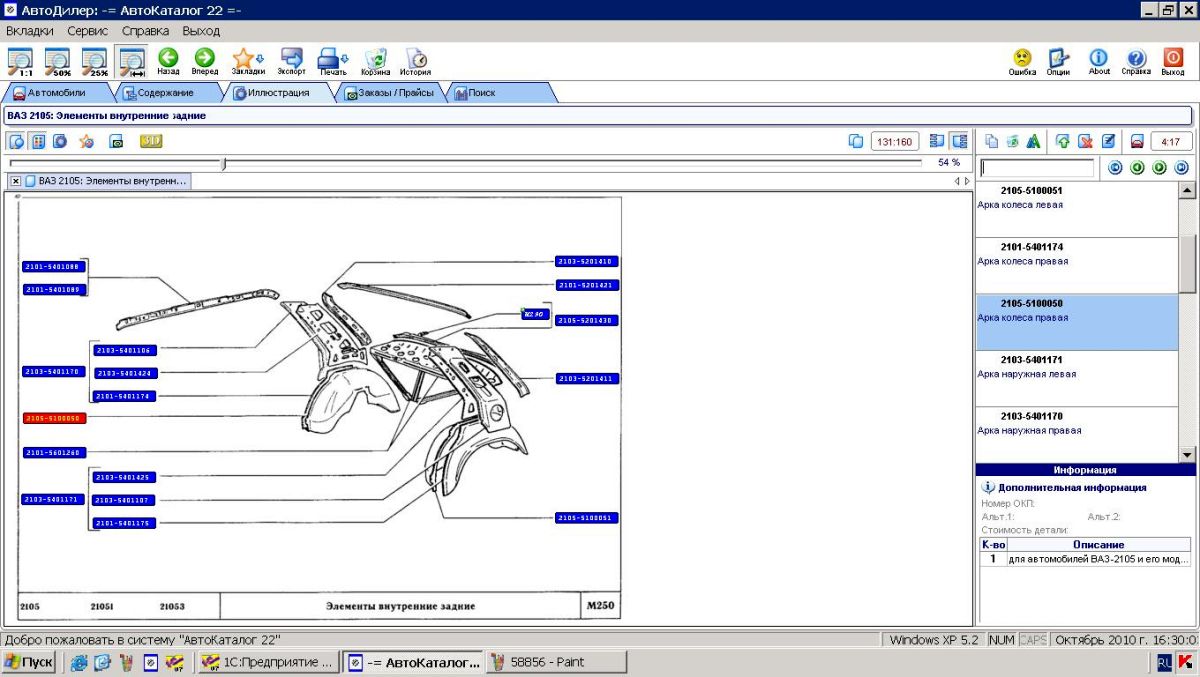
Task: Select part 2101-5401174 in the parts list
Action: (1077, 265)
